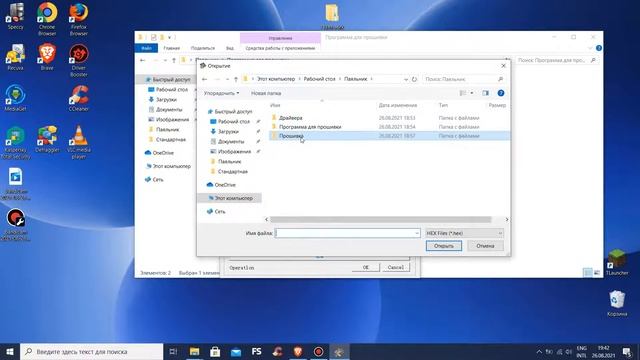Show hidden system tray icons
This screenshot has width=640, height=360.
[539, 351]
